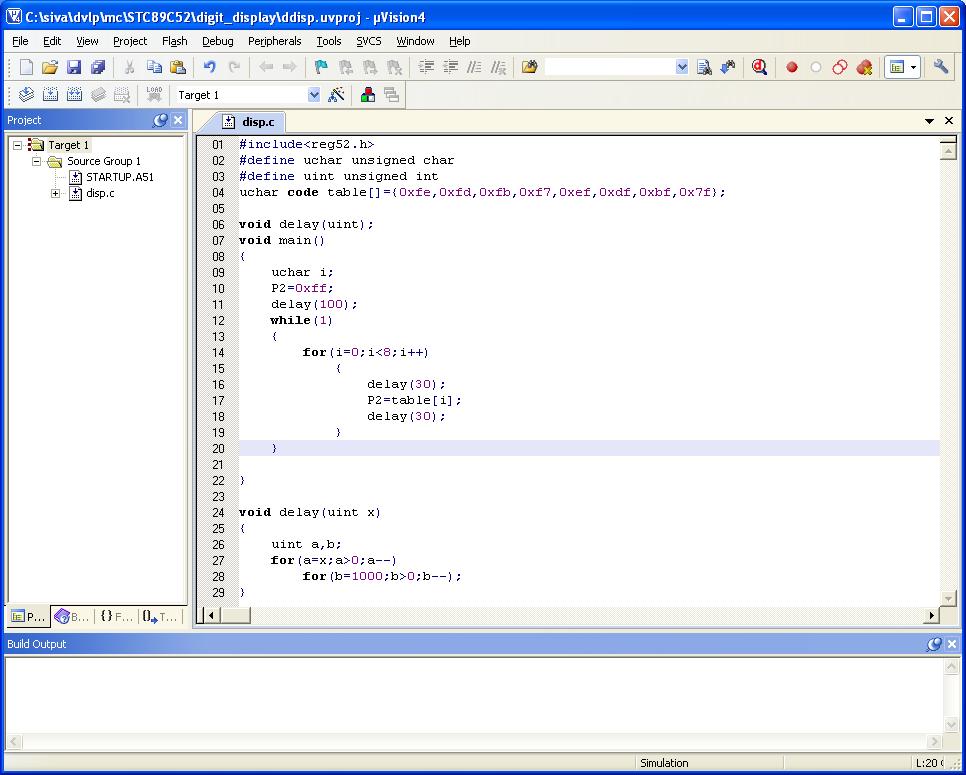
Task: Click the Configuration wrench icon
Action: coord(939,69)
